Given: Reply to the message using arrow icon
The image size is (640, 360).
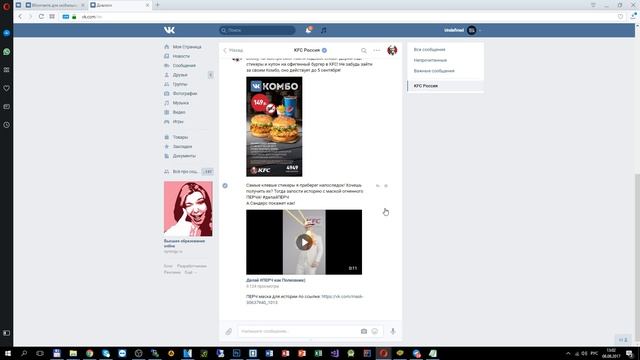Looking at the screenshot, I should tap(378, 186).
